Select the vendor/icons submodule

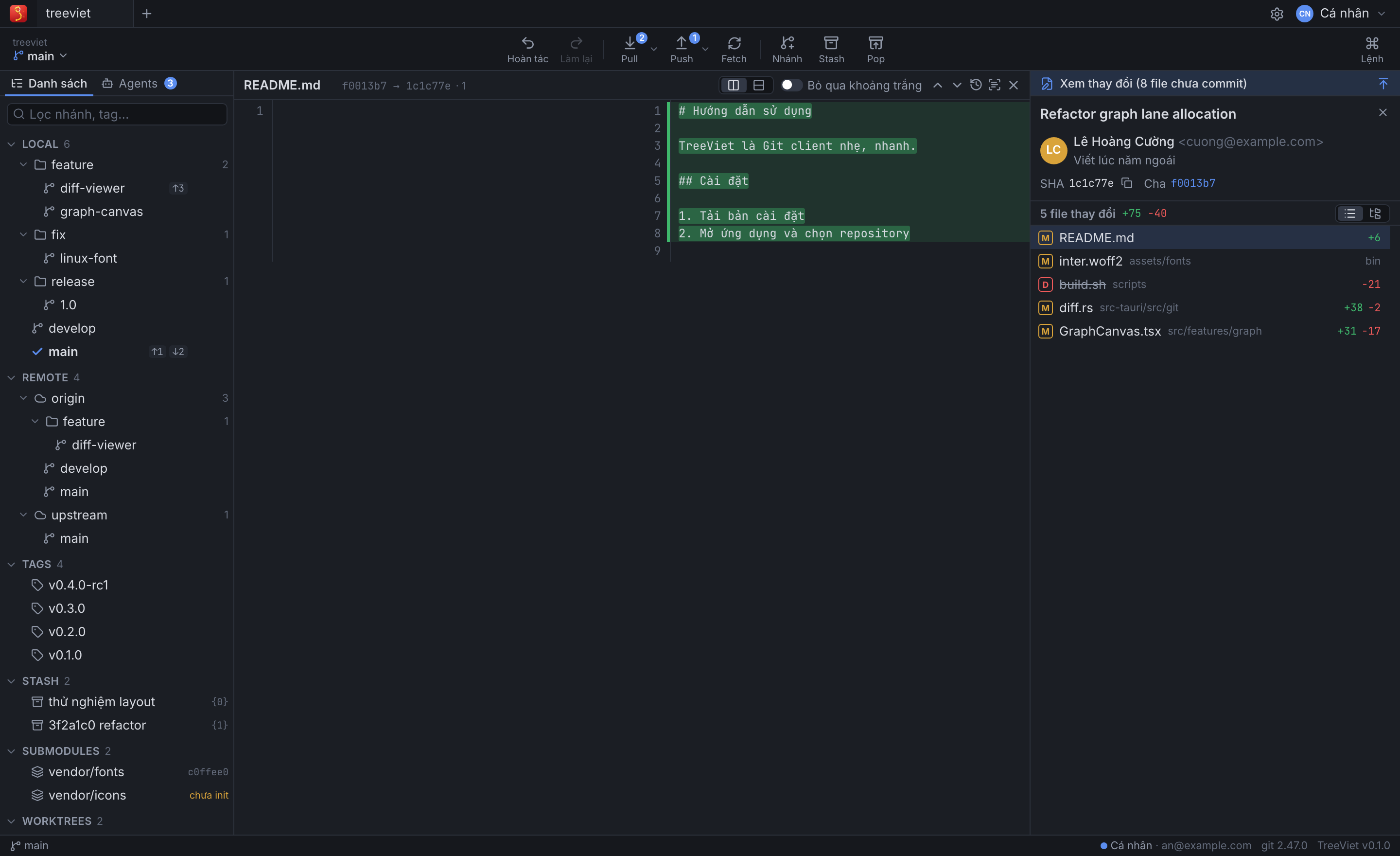tap(117, 796)
